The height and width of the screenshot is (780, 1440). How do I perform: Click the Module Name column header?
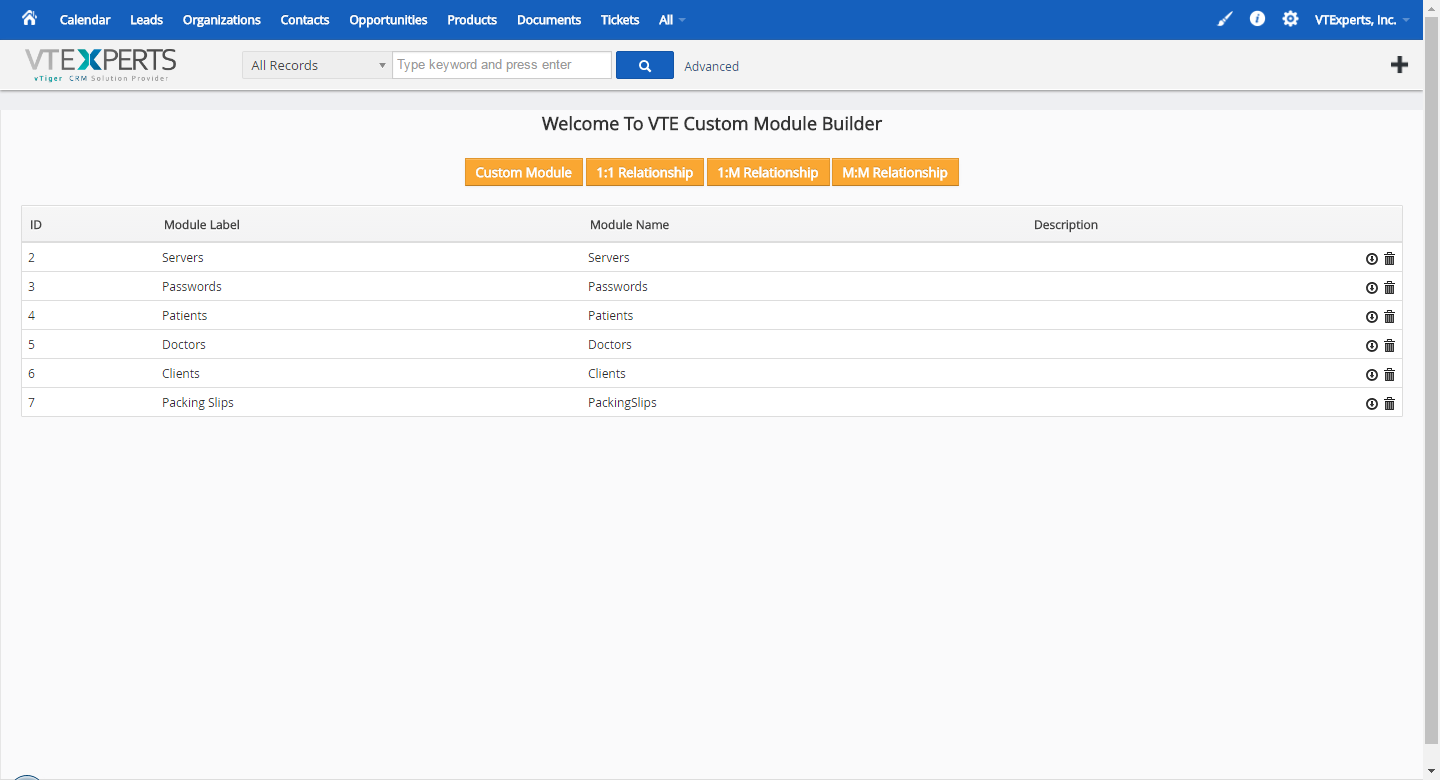tap(629, 225)
